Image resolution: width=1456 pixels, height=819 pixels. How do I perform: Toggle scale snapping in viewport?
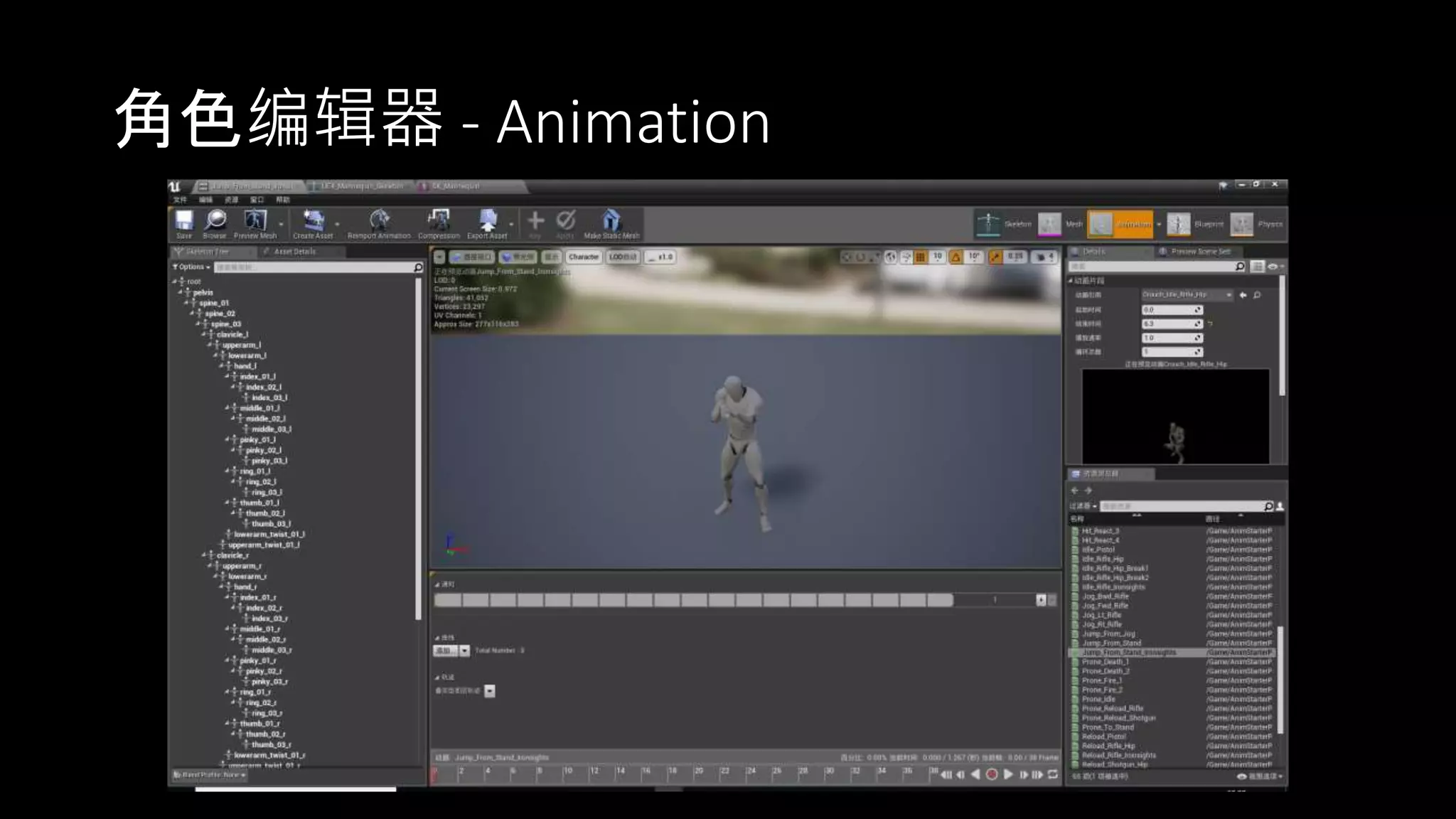pyautogui.click(x=995, y=257)
